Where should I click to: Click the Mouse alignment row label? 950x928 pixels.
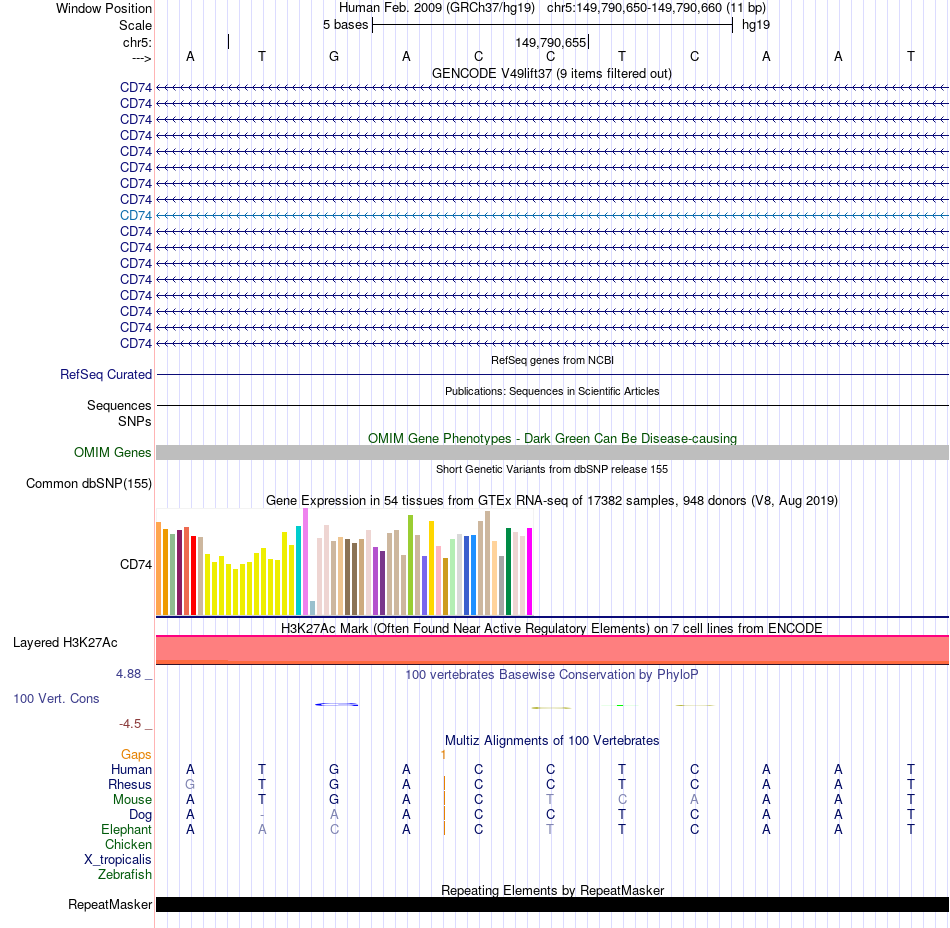[132, 800]
